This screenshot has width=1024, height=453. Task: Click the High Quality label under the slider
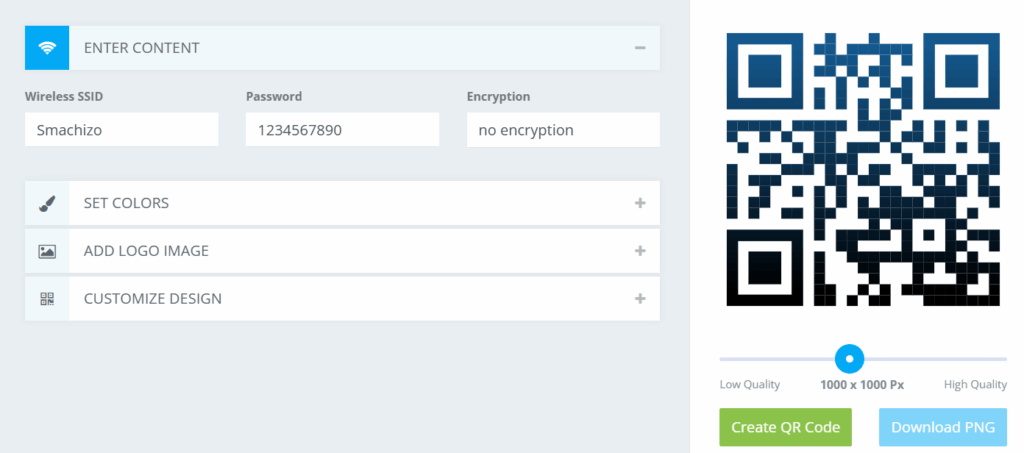975,385
